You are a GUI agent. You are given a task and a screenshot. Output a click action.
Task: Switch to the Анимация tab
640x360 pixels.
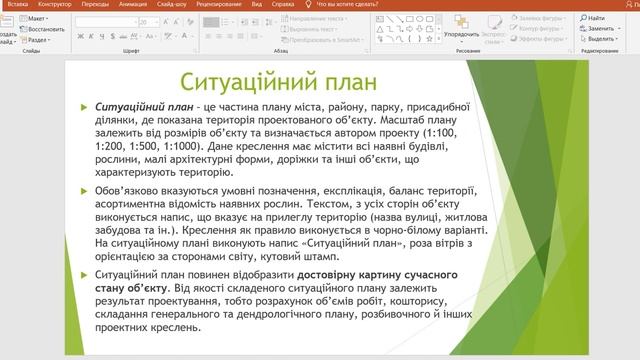(133, 4)
